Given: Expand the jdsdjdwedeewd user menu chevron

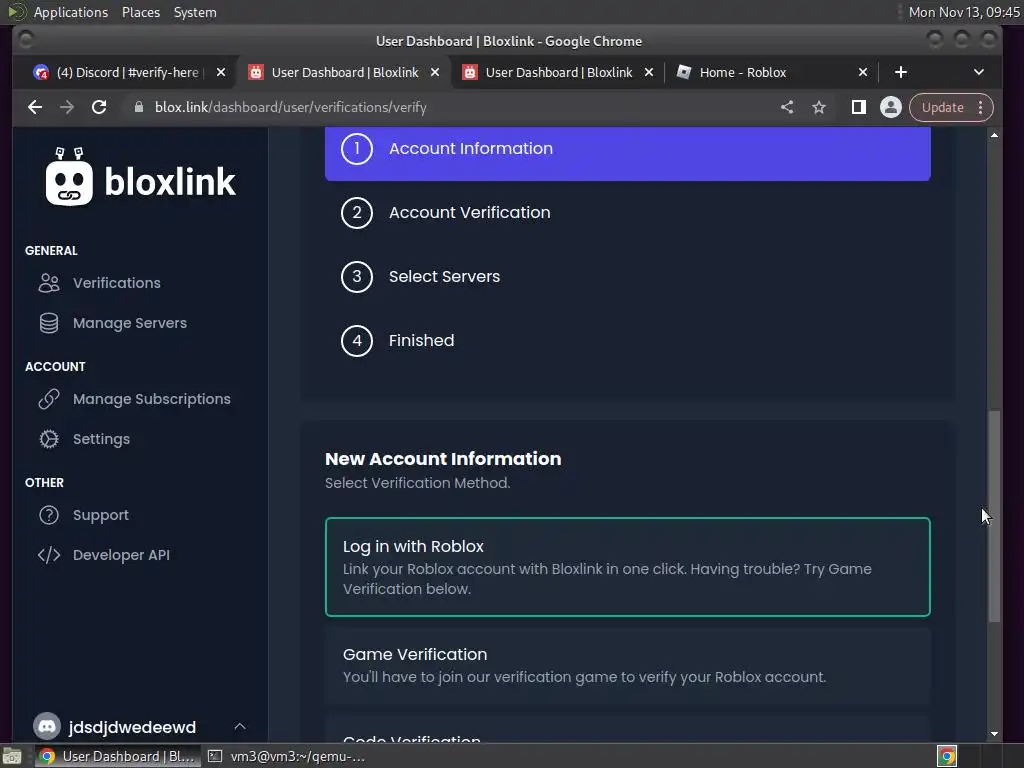Looking at the screenshot, I should click(x=240, y=726).
